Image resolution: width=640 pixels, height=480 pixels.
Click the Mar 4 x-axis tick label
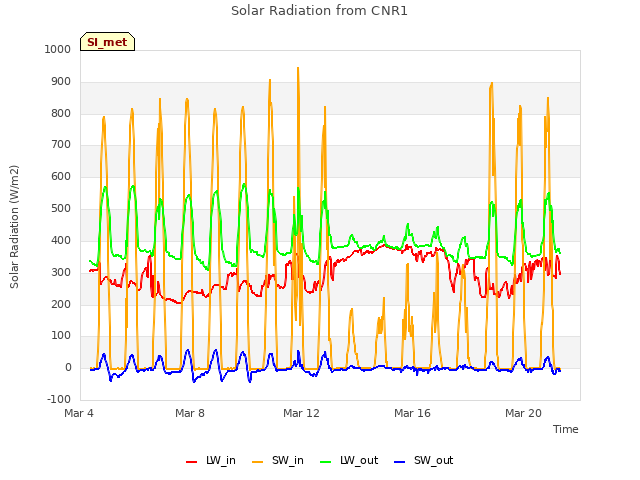point(79,413)
